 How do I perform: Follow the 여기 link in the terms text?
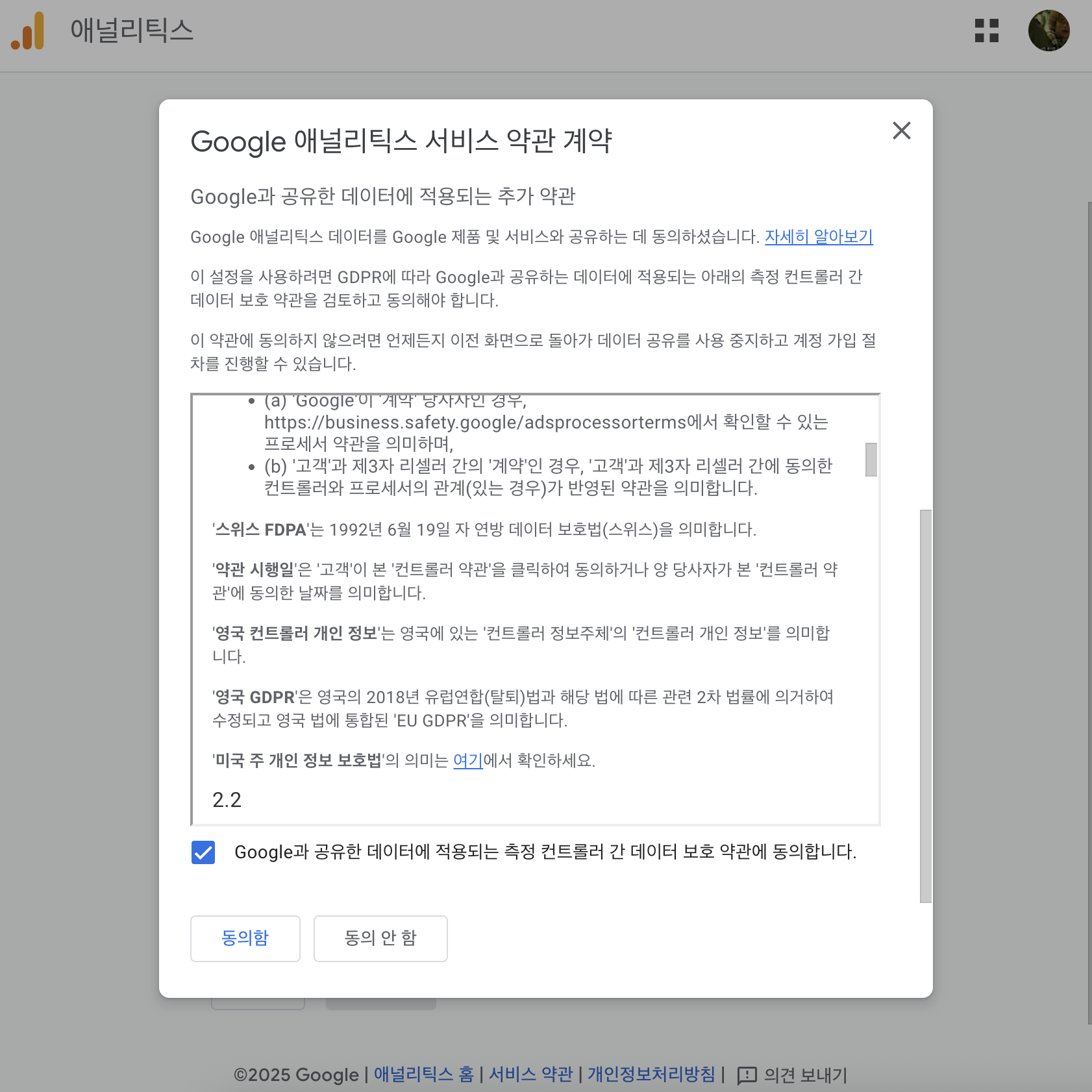point(467,760)
